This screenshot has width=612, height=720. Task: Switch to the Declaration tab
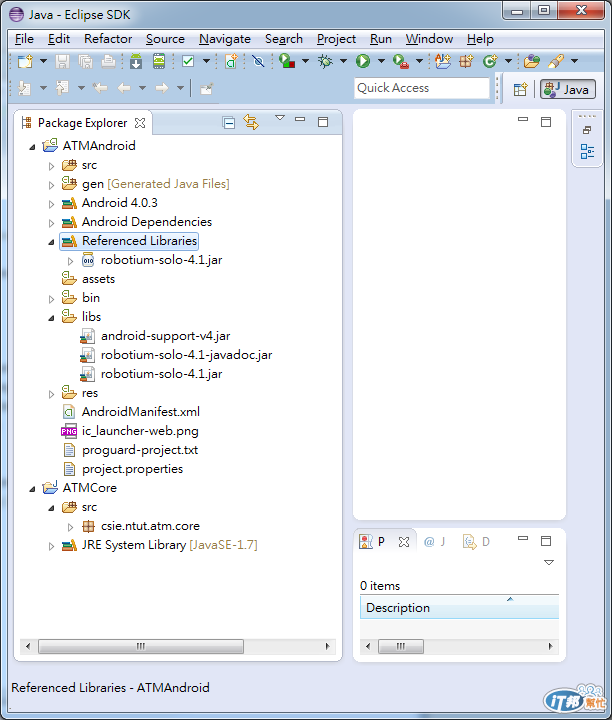pyautogui.click(x=477, y=542)
